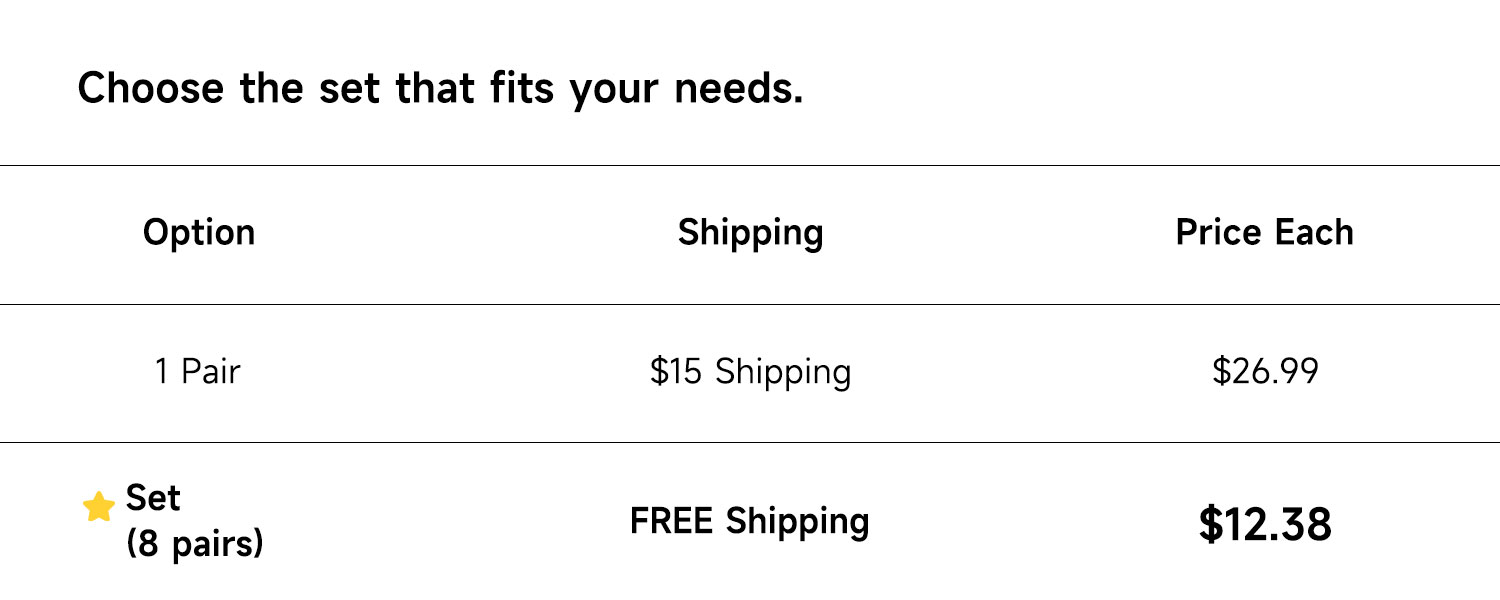
Task: Choose the Set option label
Action: tap(153, 498)
